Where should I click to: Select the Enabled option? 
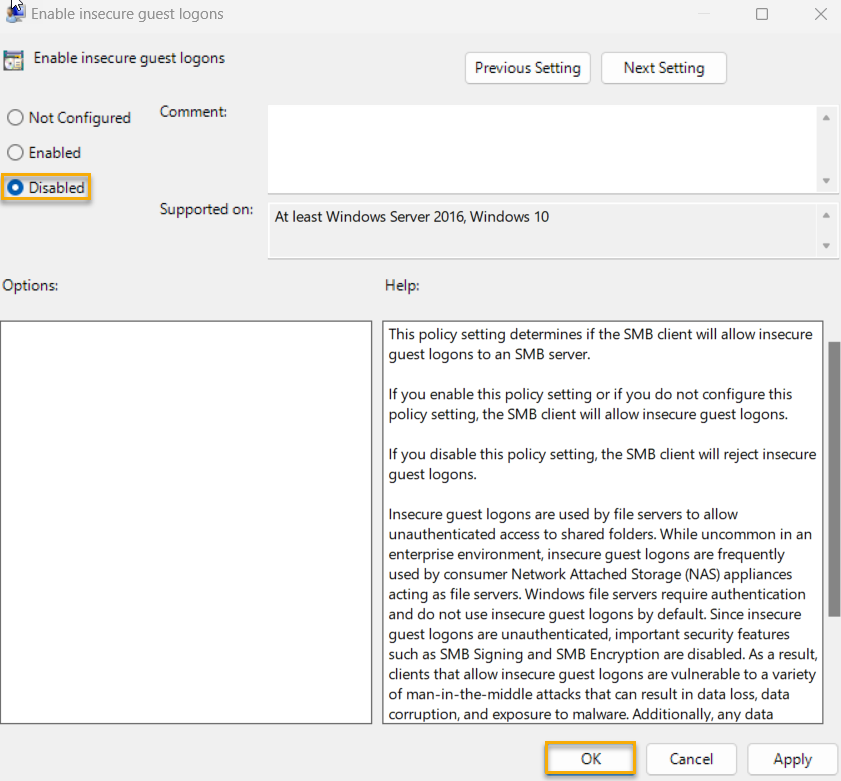point(15,152)
